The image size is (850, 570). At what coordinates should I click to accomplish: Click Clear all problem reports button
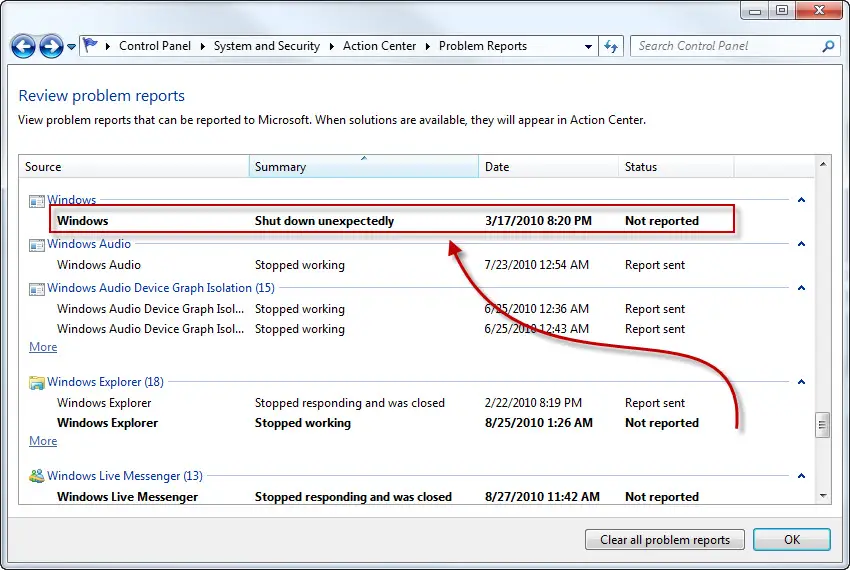[665, 540]
